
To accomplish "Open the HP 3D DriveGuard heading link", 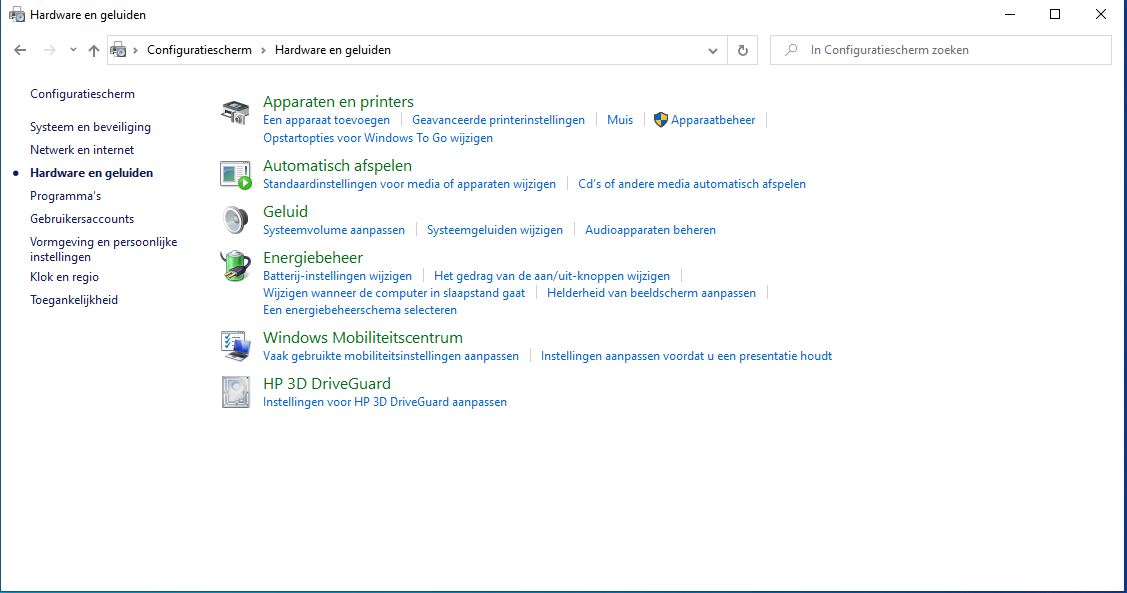I will [x=327, y=384].
